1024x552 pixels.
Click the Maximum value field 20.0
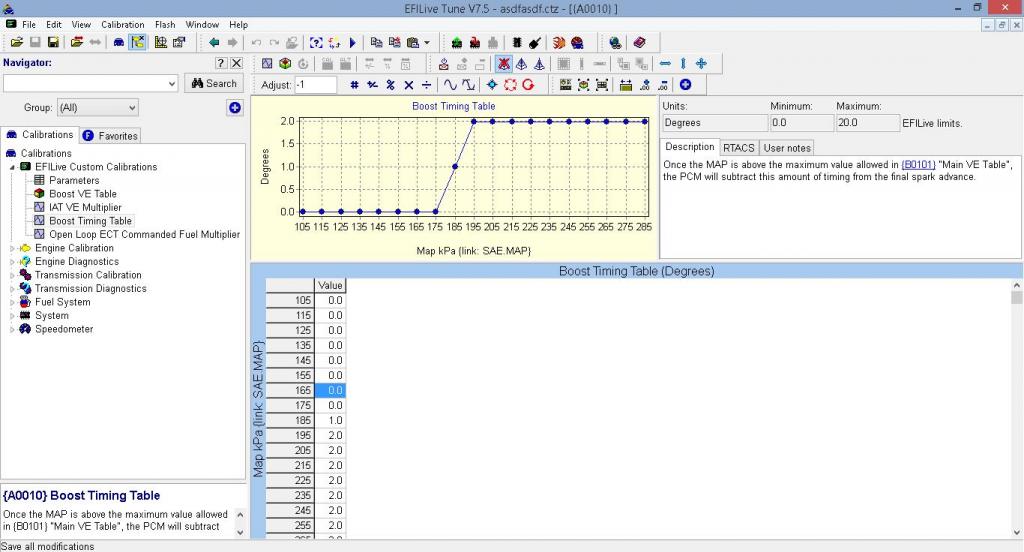867,123
